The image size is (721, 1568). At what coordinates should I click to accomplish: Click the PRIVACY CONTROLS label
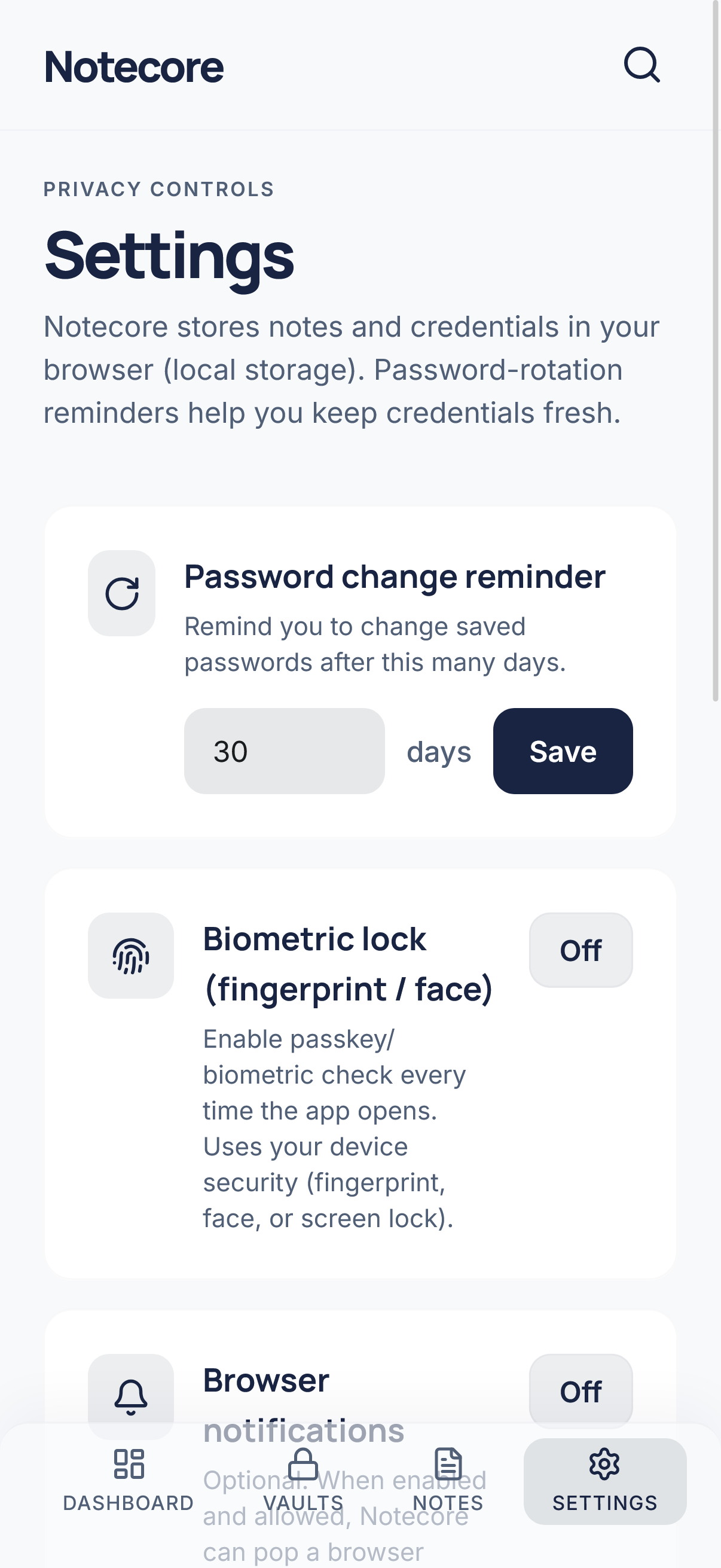click(x=159, y=190)
